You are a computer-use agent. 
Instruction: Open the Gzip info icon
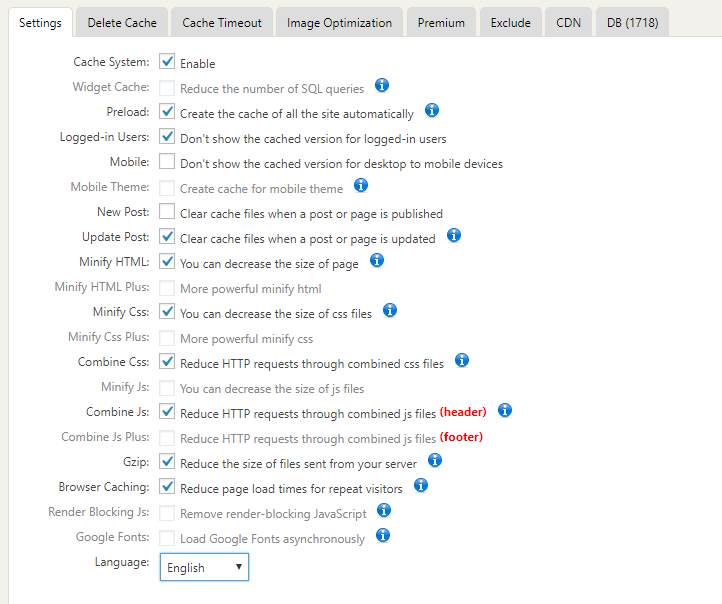pos(435,461)
